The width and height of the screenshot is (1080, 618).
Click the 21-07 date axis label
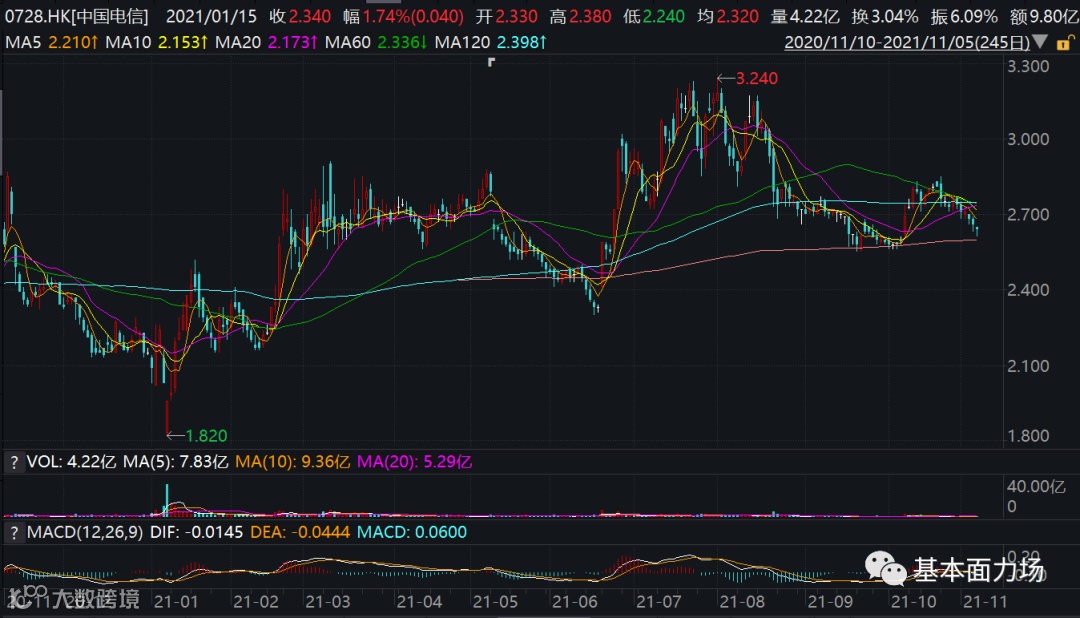point(658,601)
